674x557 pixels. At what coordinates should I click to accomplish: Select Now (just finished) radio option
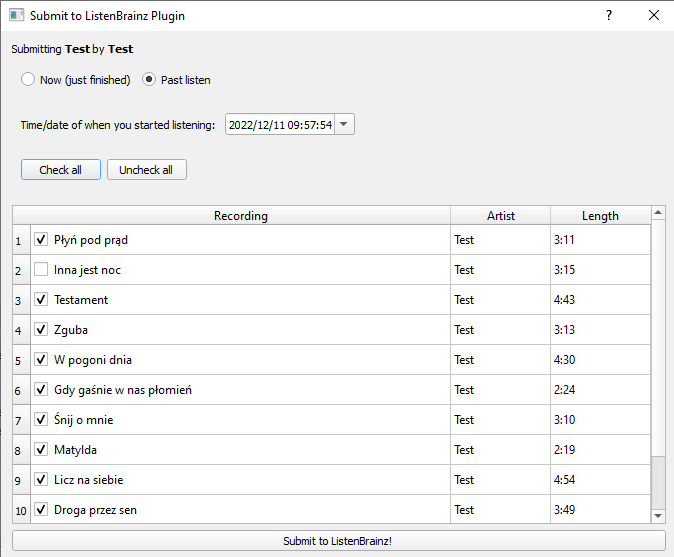click(76, 80)
